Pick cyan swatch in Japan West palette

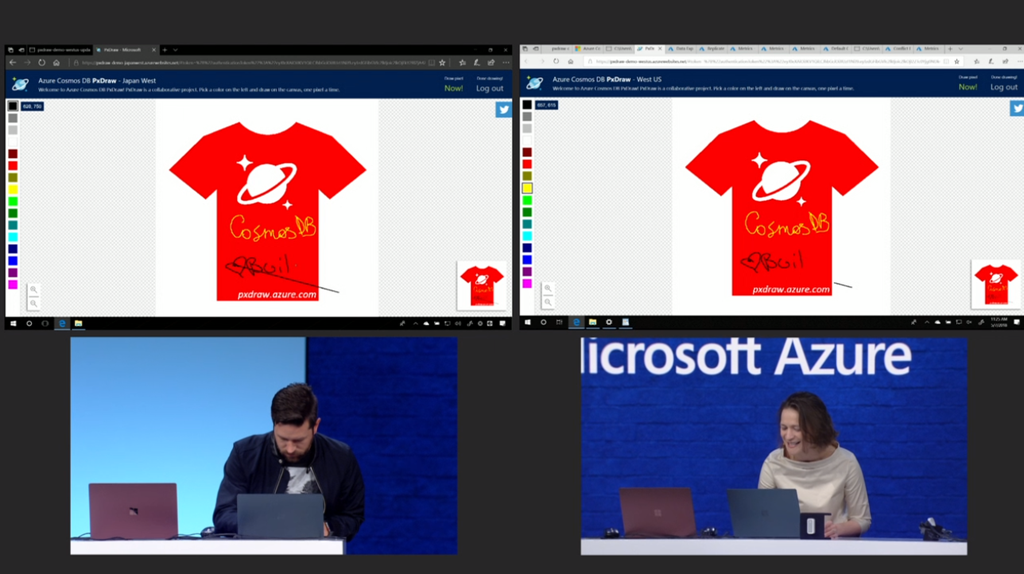12,237
